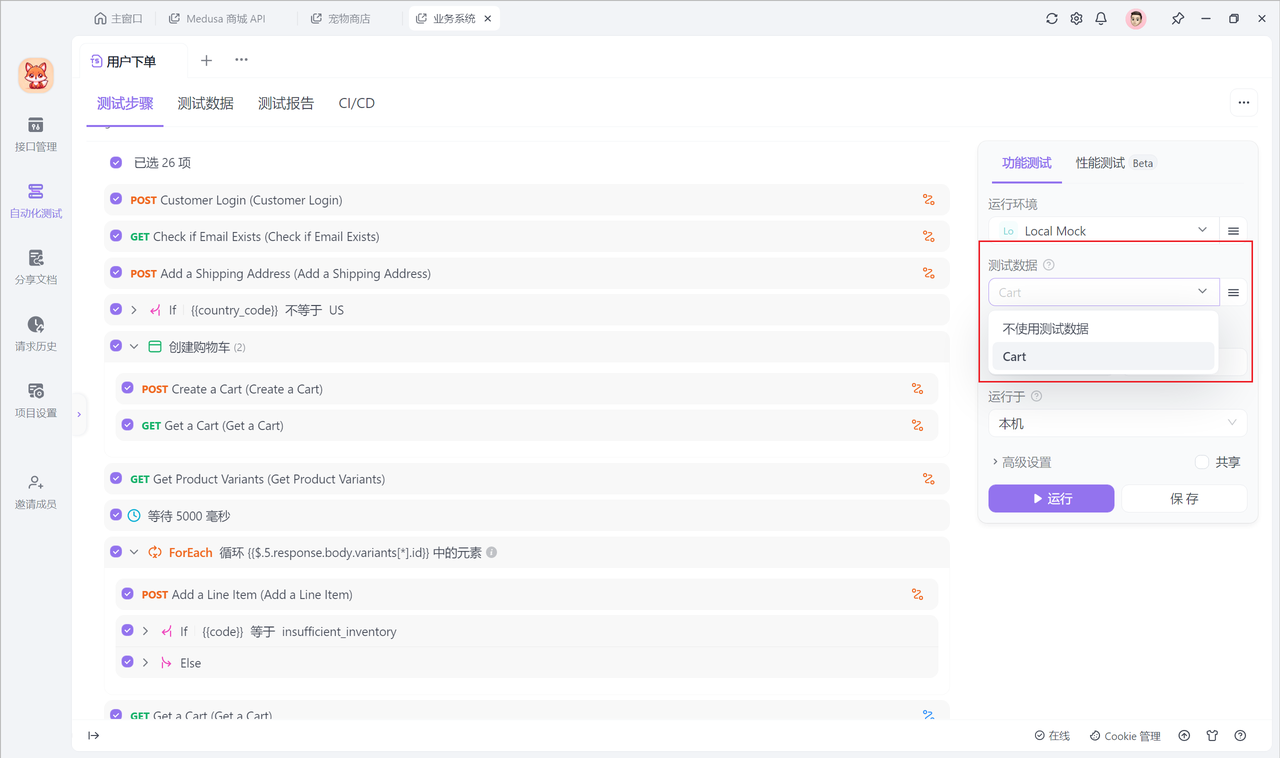1280x758 pixels.
Task: Uncheck the Create a Cart step
Action: (x=127, y=388)
